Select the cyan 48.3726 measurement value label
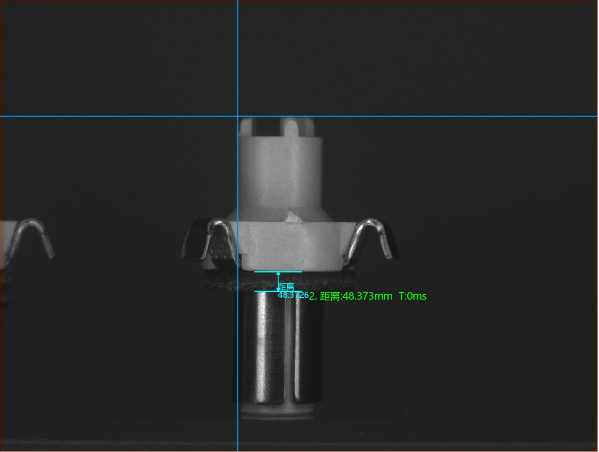This screenshot has height=452, width=599. click(x=293, y=295)
